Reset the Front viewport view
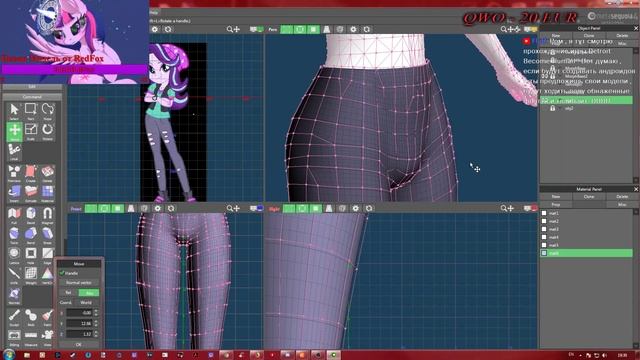The image size is (640, 360). [171, 209]
